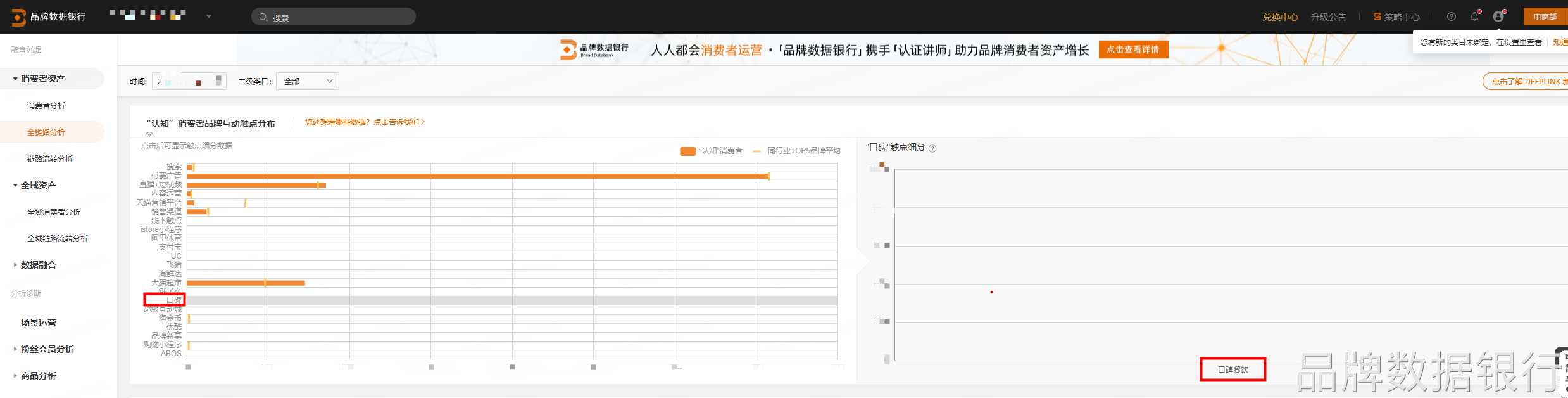Click the ABOS touchpoint label
1568x398 pixels.
(x=171, y=354)
